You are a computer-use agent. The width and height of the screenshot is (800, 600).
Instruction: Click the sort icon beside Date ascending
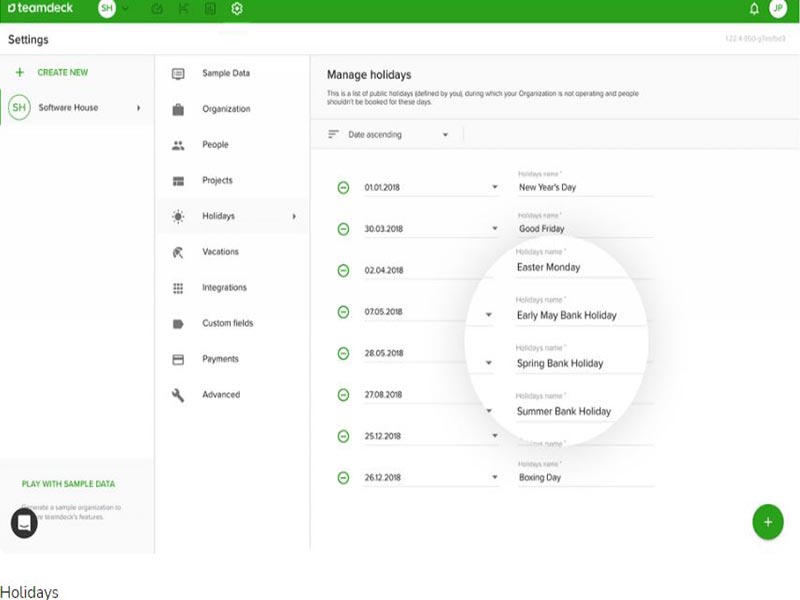coord(334,135)
